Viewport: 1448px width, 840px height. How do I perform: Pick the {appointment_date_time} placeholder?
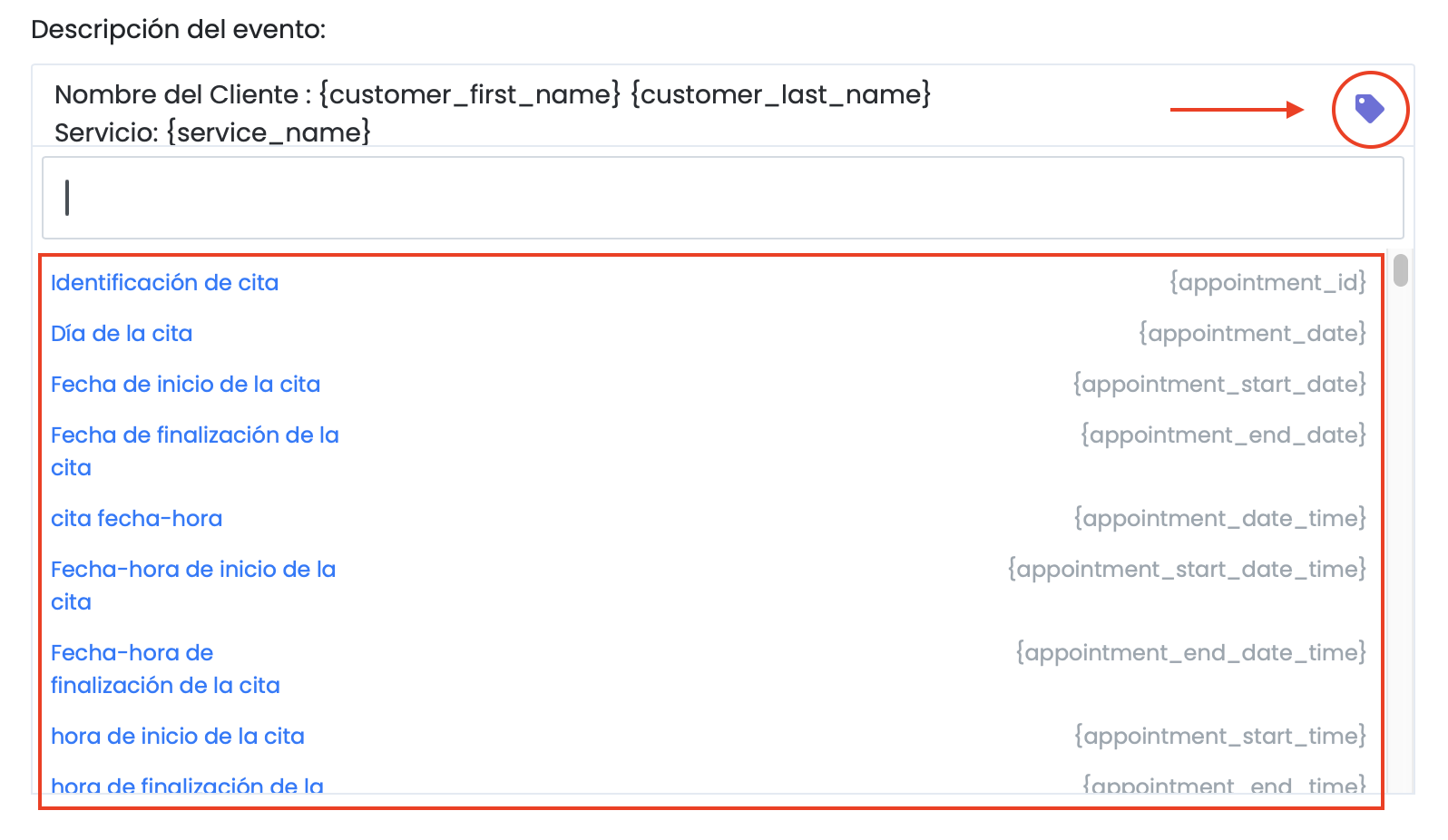[1219, 519]
